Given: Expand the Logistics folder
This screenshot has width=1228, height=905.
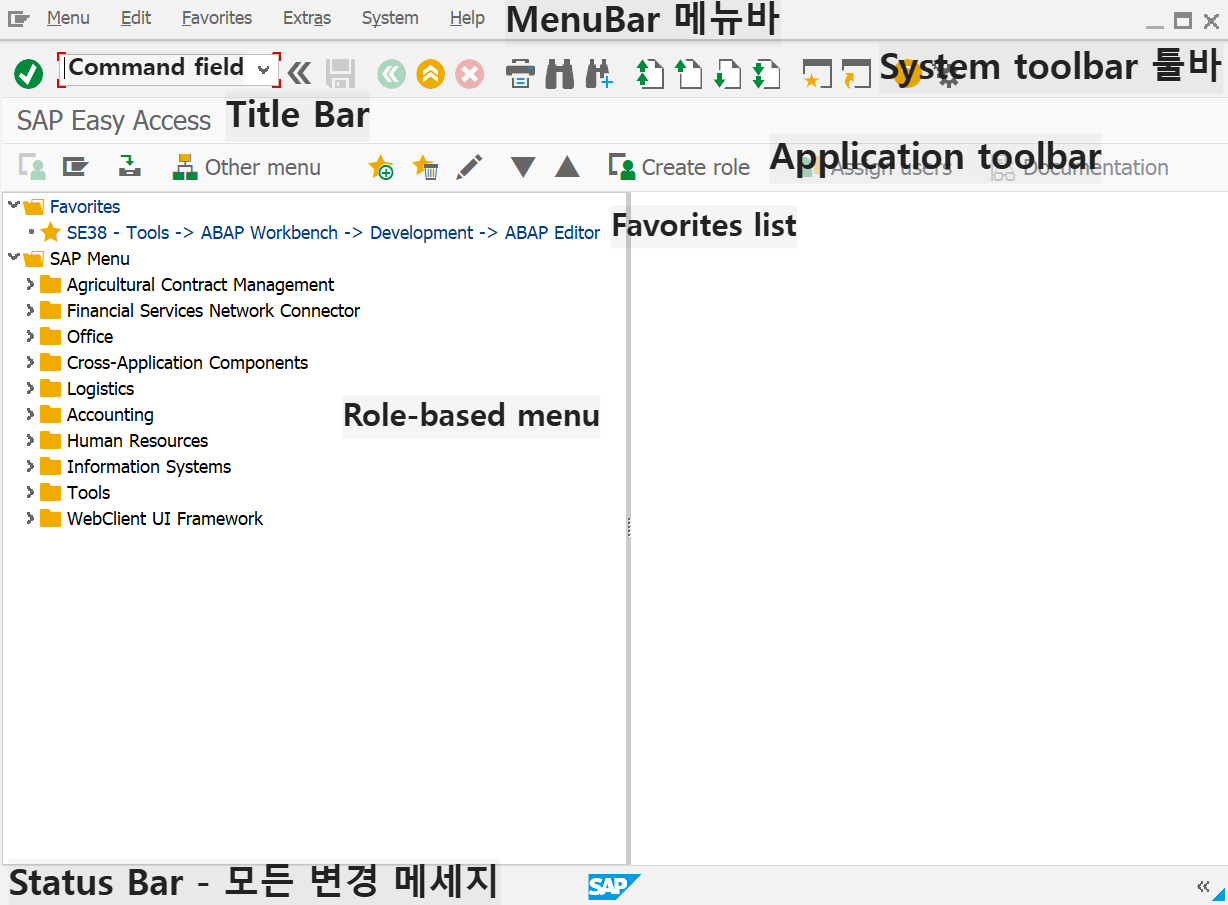Looking at the screenshot, I should point(30,388).
